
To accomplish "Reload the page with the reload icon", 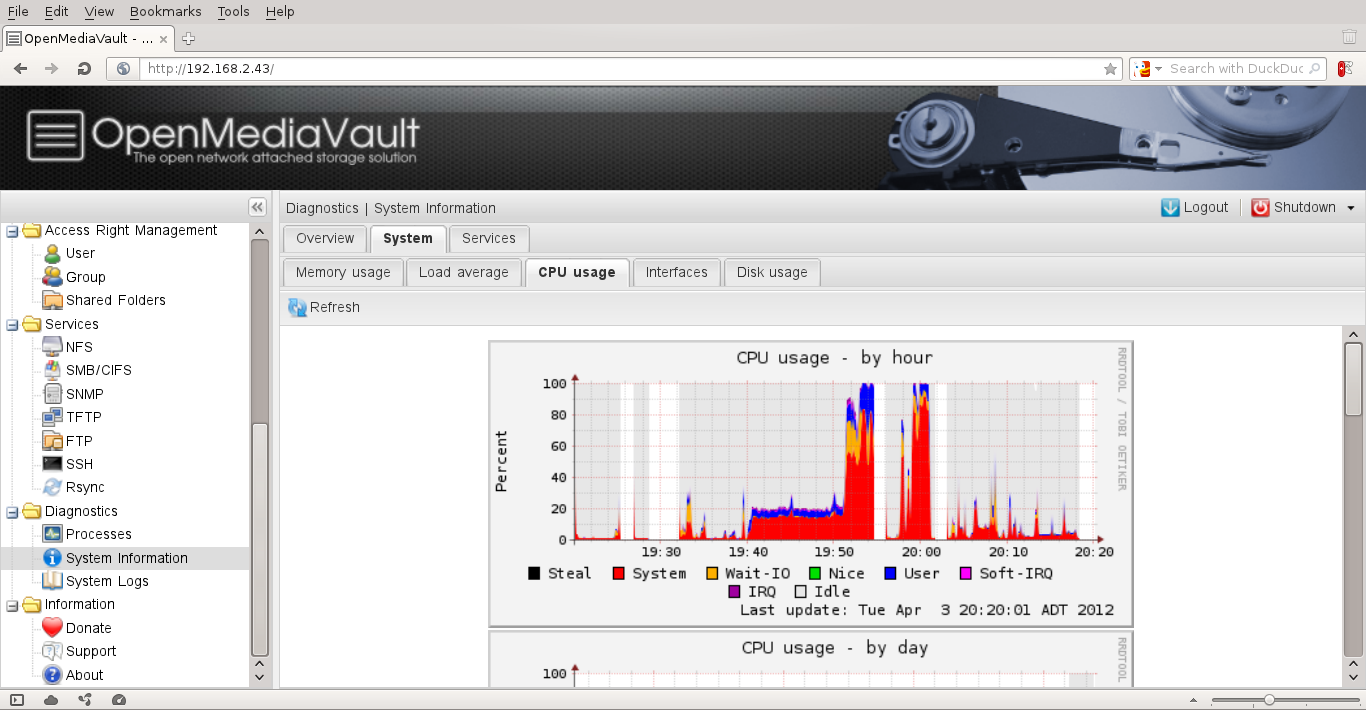I will tap(84, 69).
